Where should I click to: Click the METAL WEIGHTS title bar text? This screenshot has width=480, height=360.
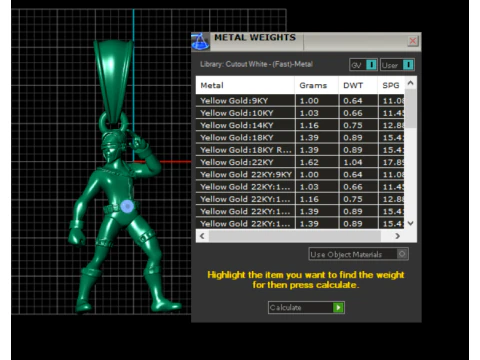click(255, 37)
